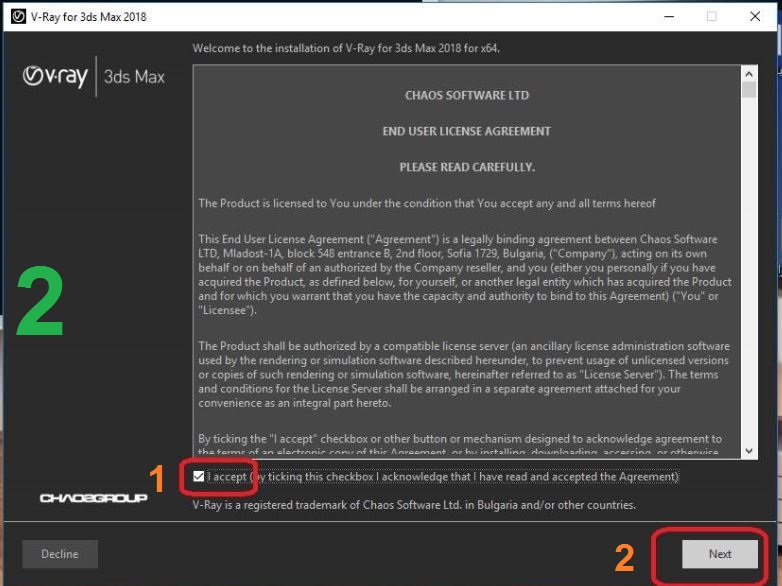Image resolution: width=782 pixels, height=586 pixels.
Task: Click the Welcome to the installation text
Action: click(346, 48)
